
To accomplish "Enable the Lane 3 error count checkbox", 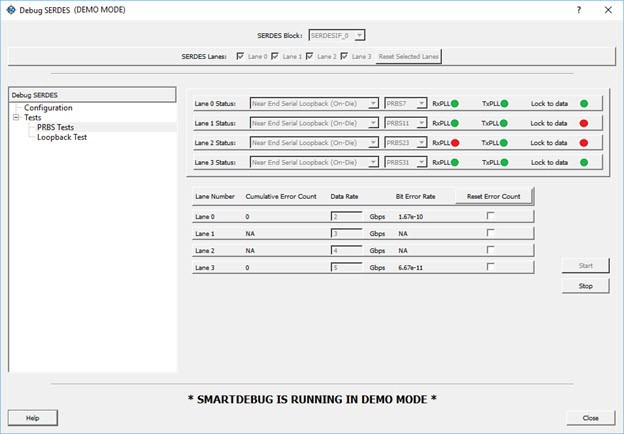I will pos(490,267).
